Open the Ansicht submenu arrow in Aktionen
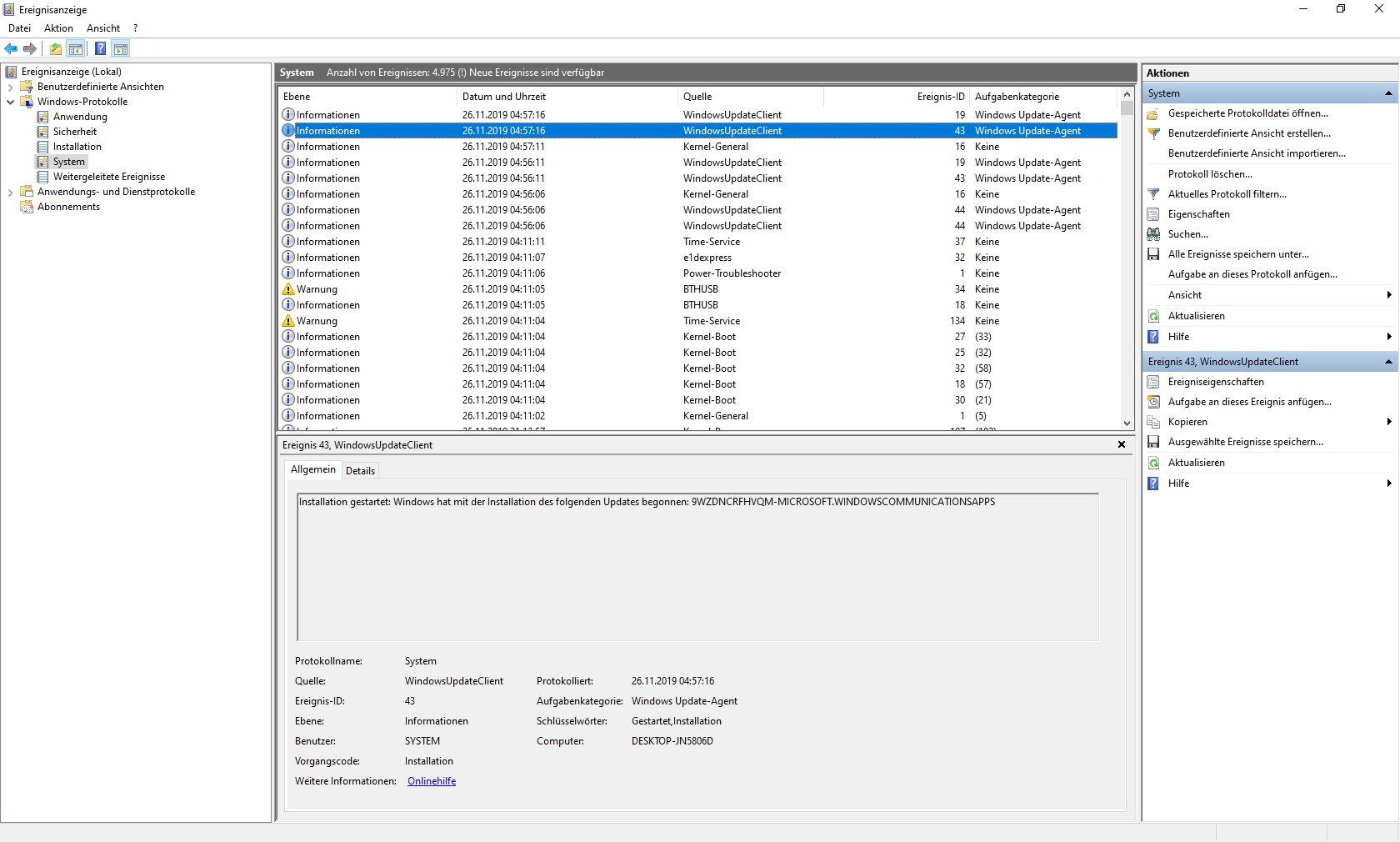 click(1389, 295)
